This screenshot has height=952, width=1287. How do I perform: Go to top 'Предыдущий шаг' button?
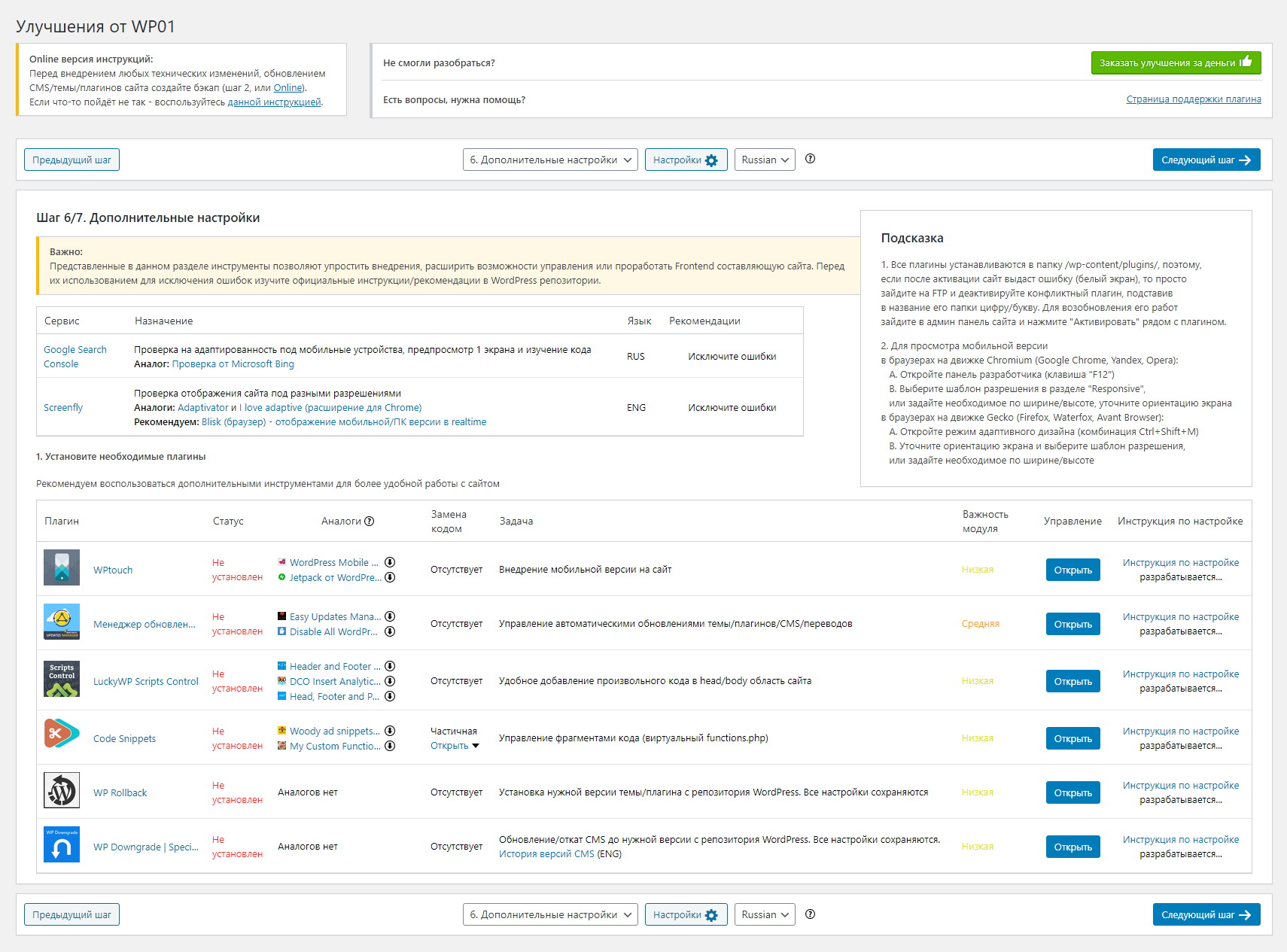pyautogui.click(x=71, y=160)
